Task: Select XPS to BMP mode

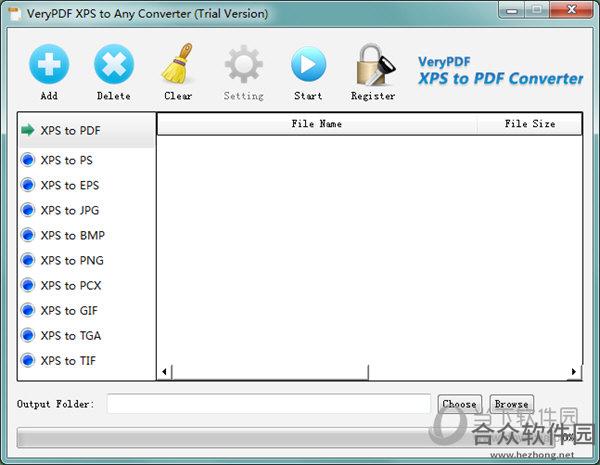Action: point(62,235)
